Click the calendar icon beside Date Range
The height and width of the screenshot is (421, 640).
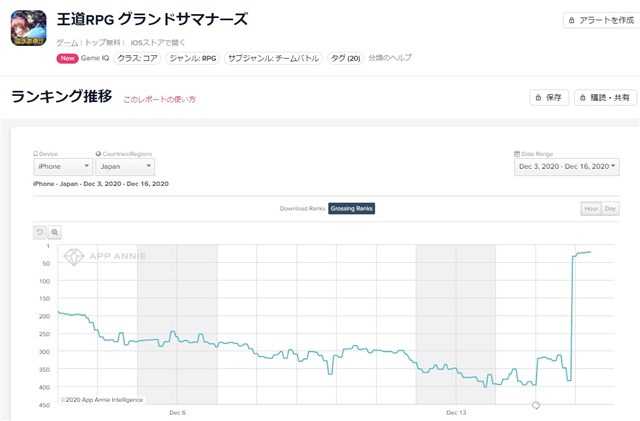(x=517, y=154)
